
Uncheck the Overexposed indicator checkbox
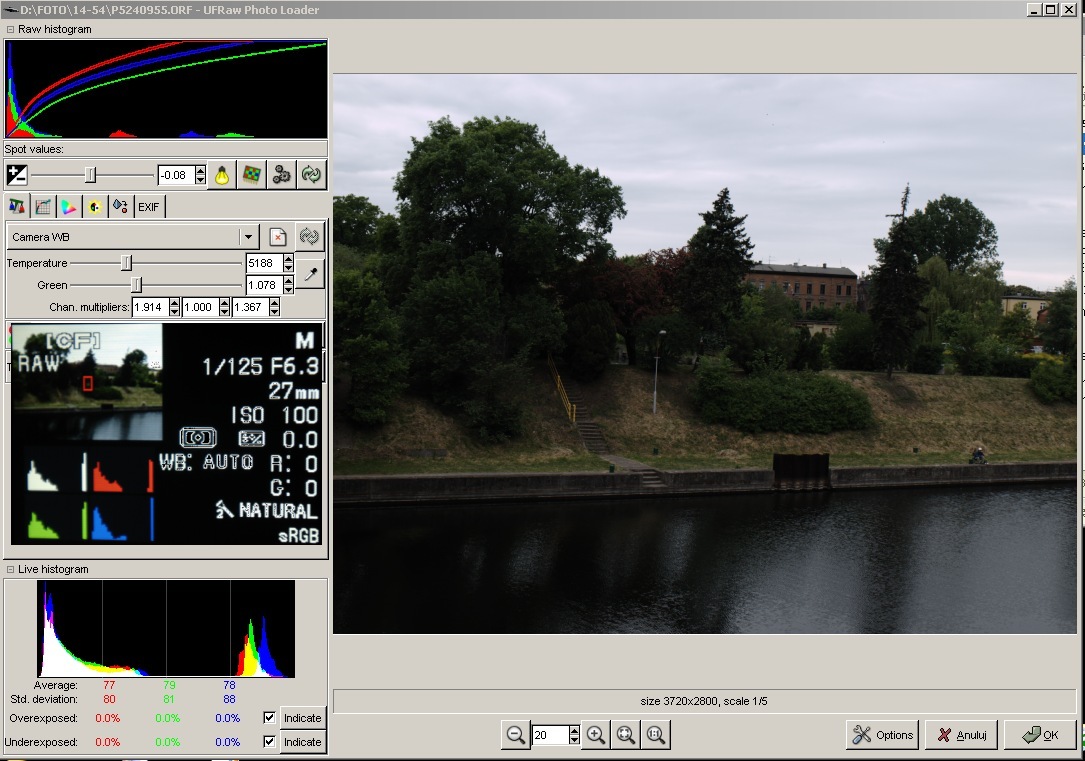pos(268,718)
